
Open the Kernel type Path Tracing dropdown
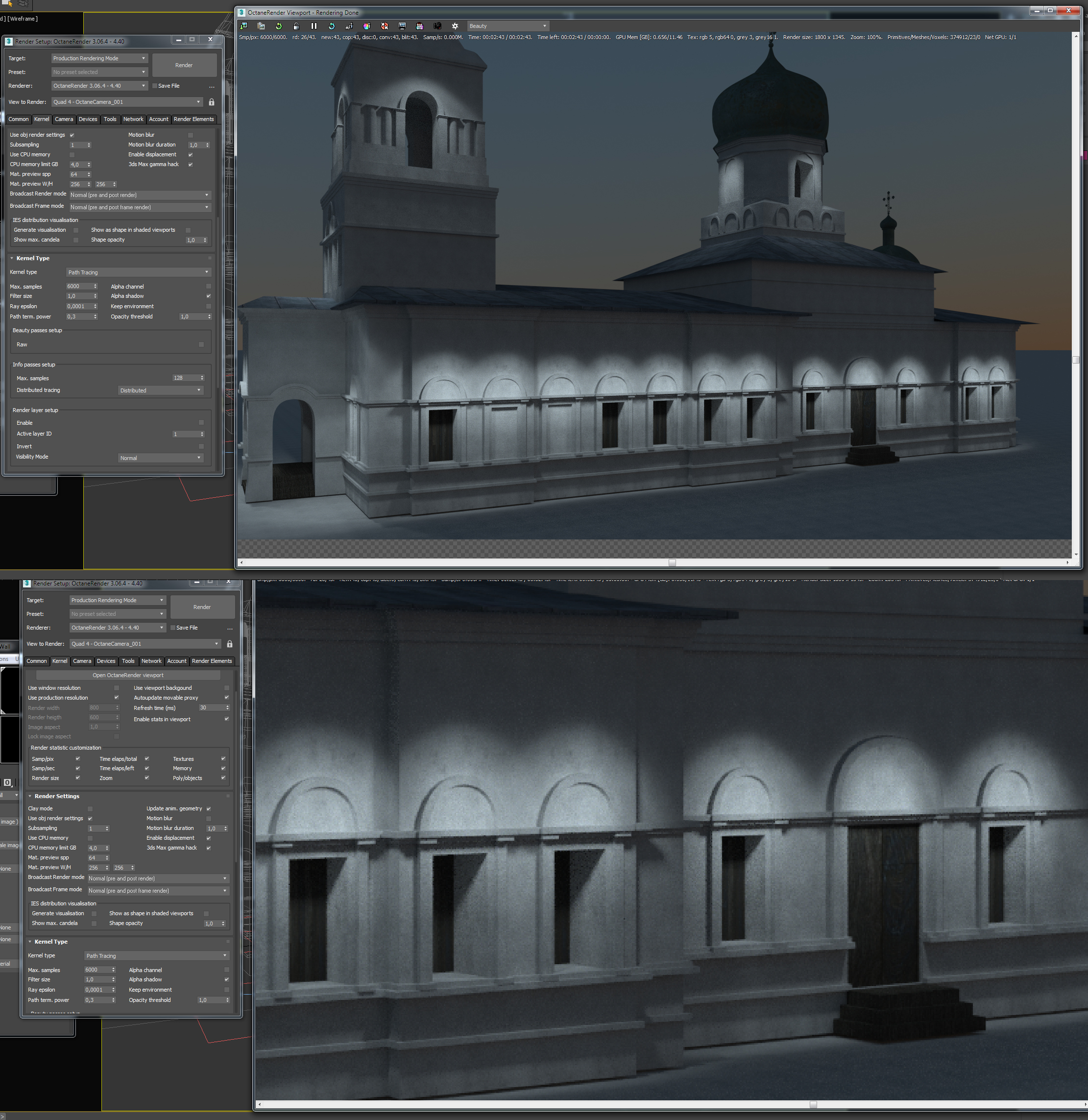point(138,272)
